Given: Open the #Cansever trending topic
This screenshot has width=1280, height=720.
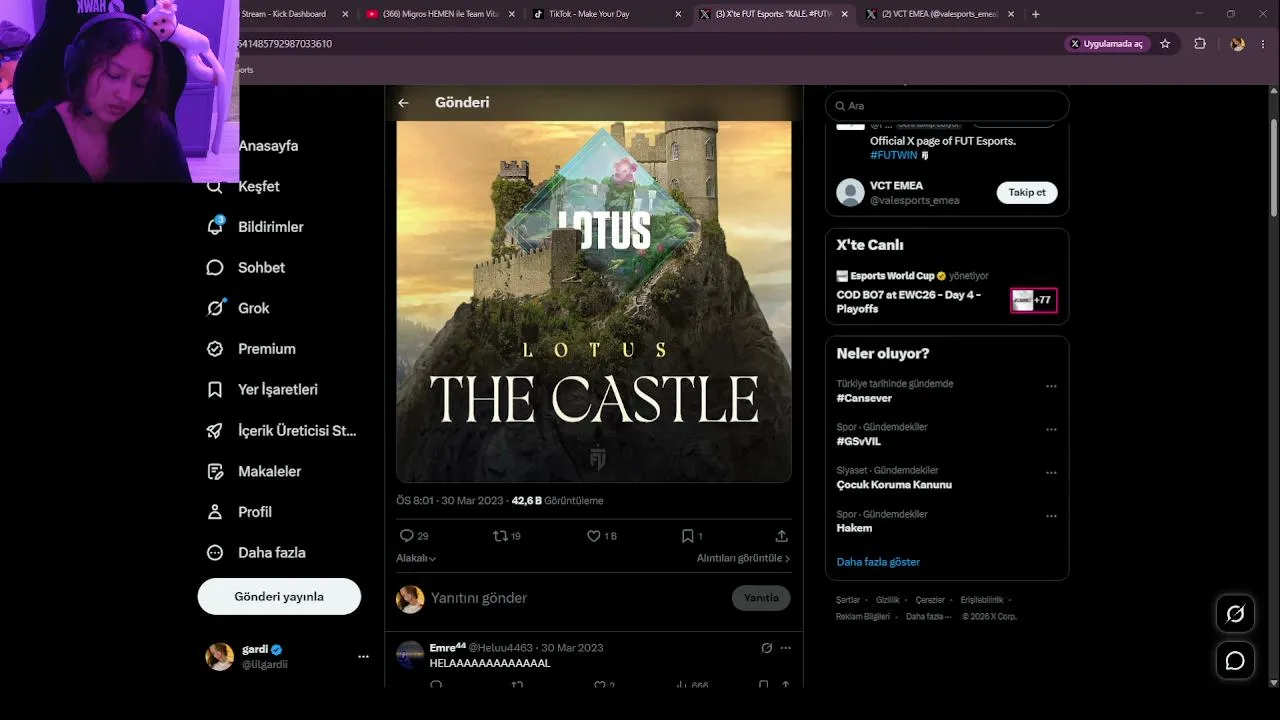Looking at the screenshot, I should (864, 398).
